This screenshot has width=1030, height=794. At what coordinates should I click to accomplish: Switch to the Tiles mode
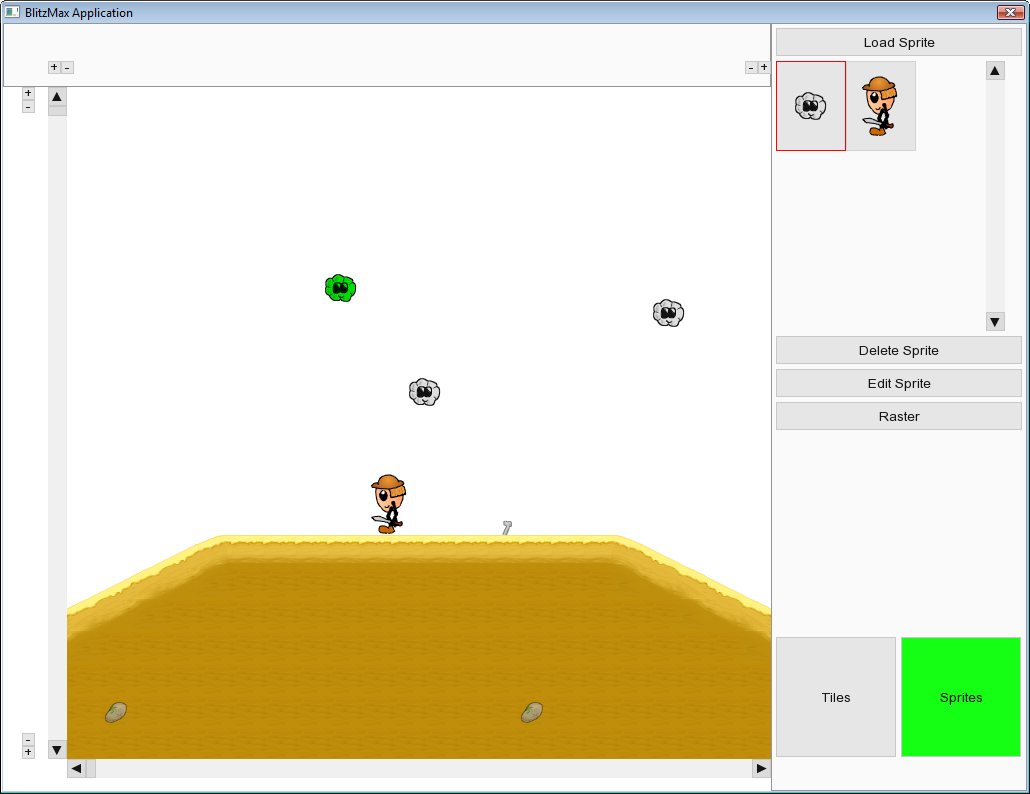coord(836,697)
